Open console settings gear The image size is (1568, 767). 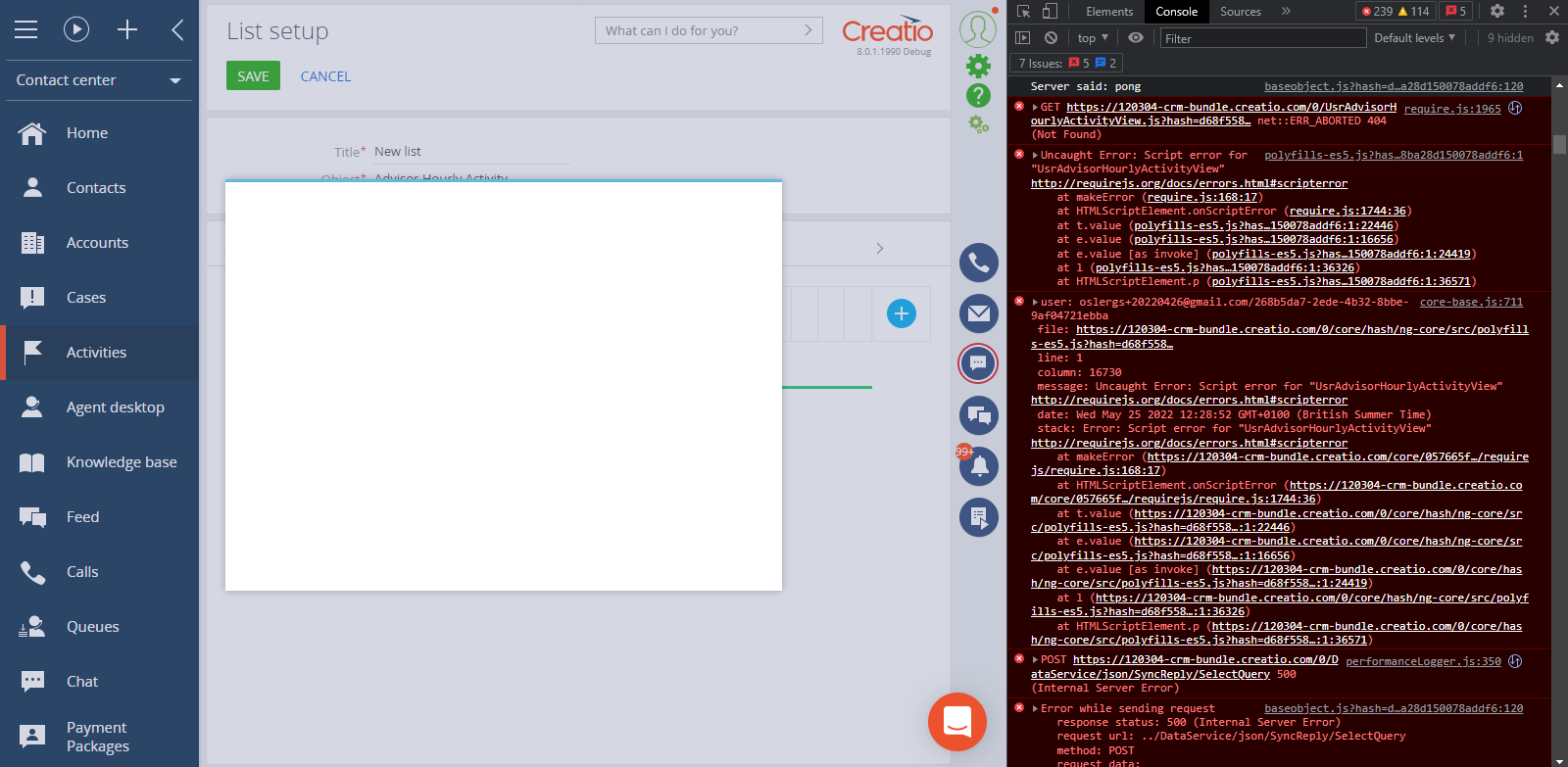(1552, 37)
